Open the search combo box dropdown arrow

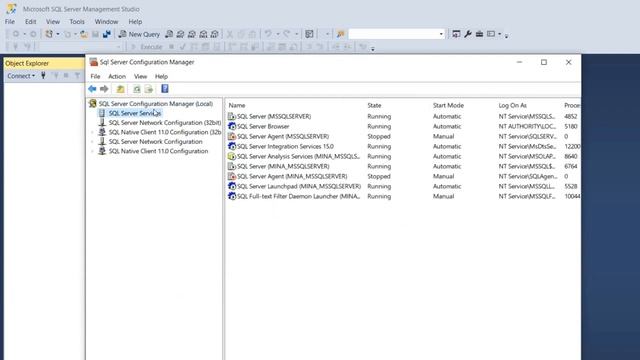point(441,34)
